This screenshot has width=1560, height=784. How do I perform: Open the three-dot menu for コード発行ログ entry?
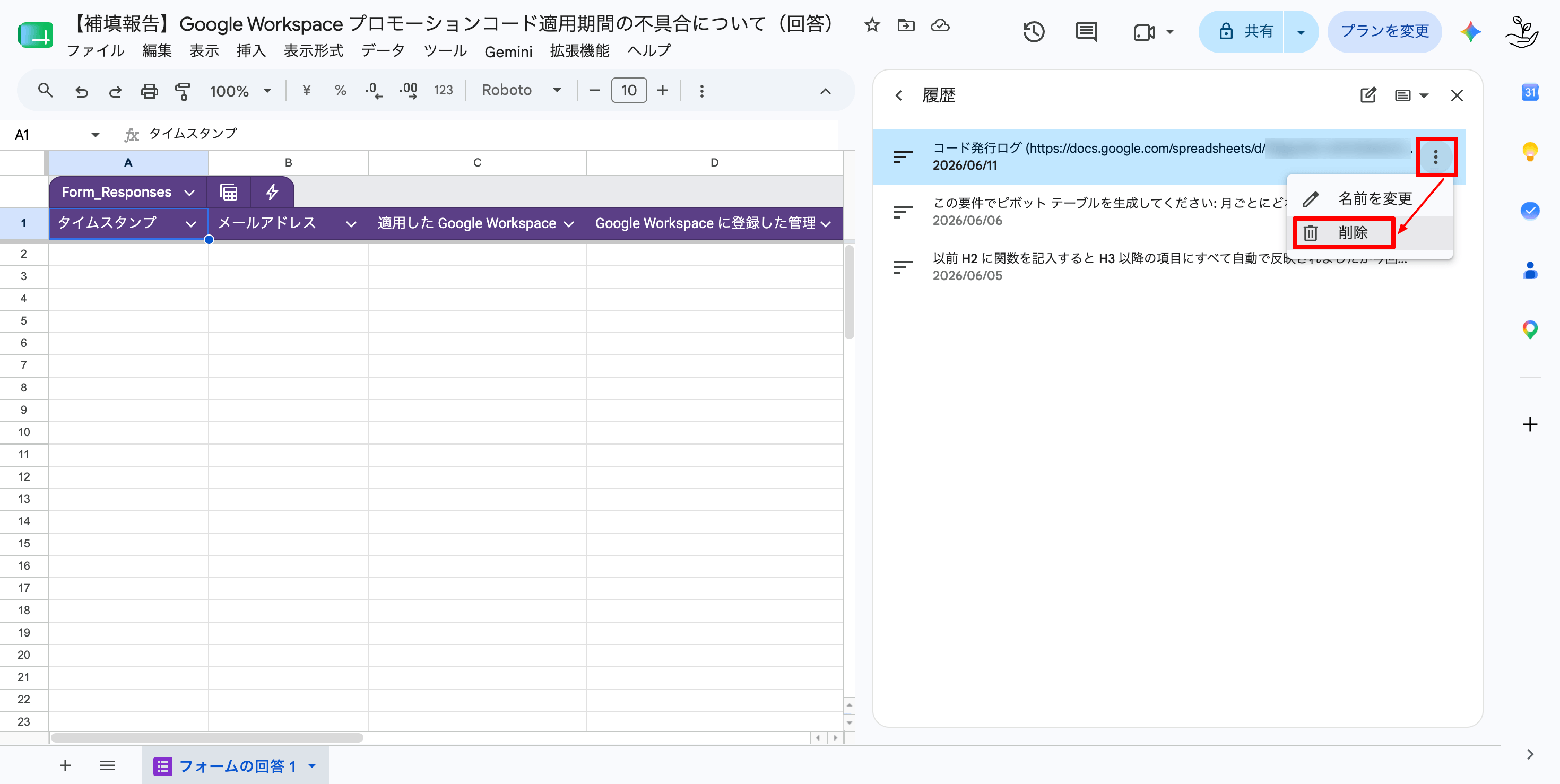coord(1436,158)
